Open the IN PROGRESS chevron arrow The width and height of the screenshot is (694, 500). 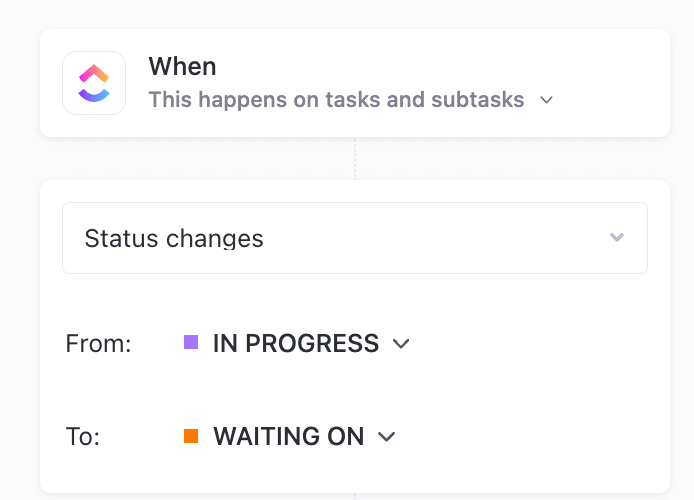tap(401, 344)
